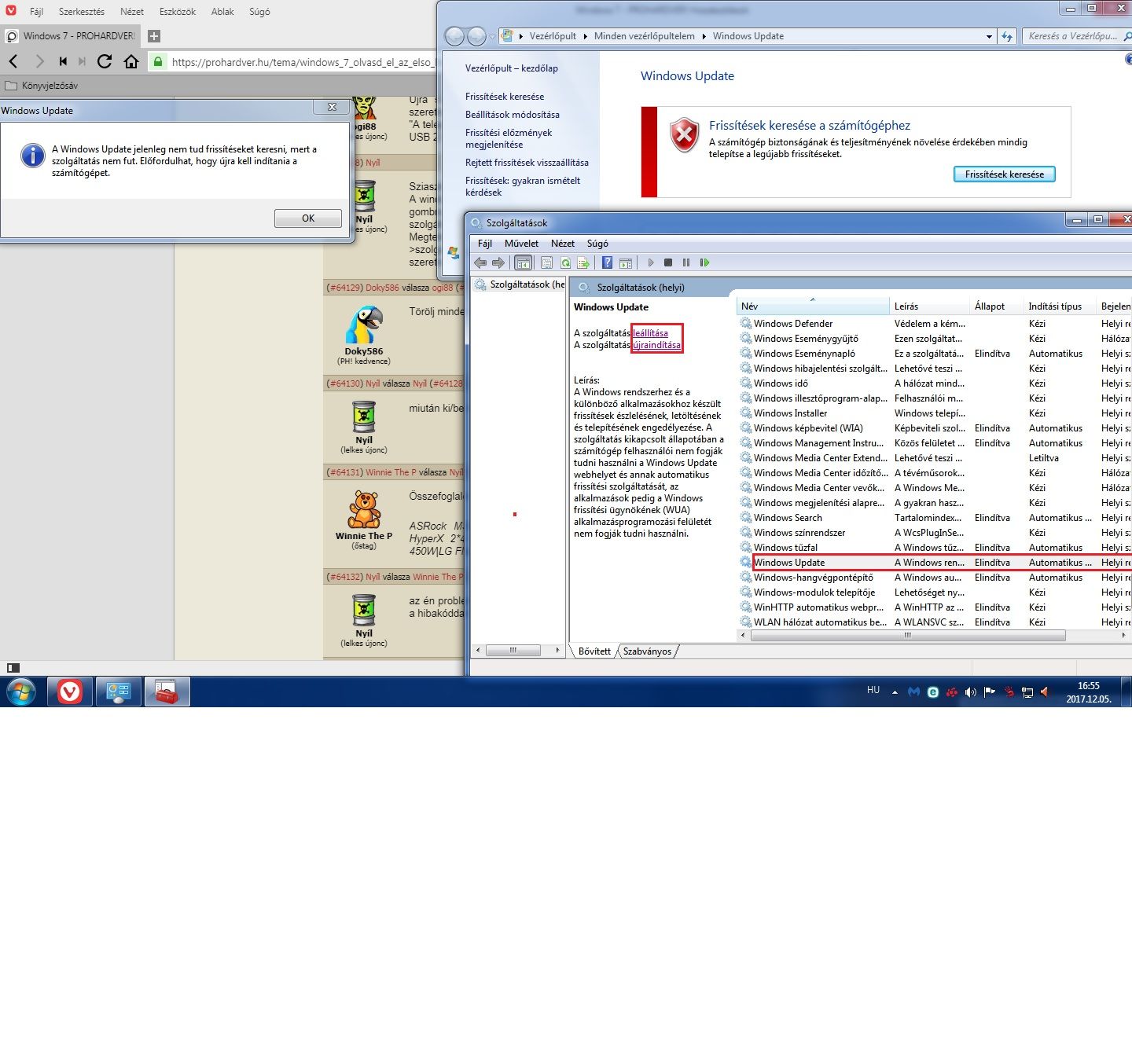Click the export list toolbar icon
Image resolution: width=1132 pixels, height=1064 pixels.
[583, 262]
